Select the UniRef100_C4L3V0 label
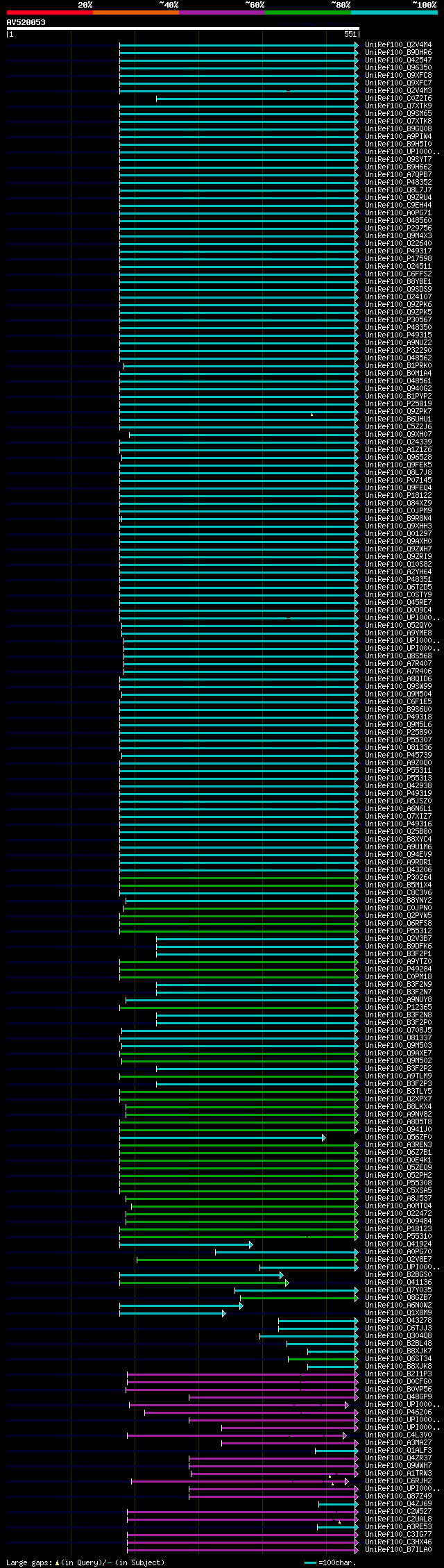444x1568 pixels. pos(398,1435)
